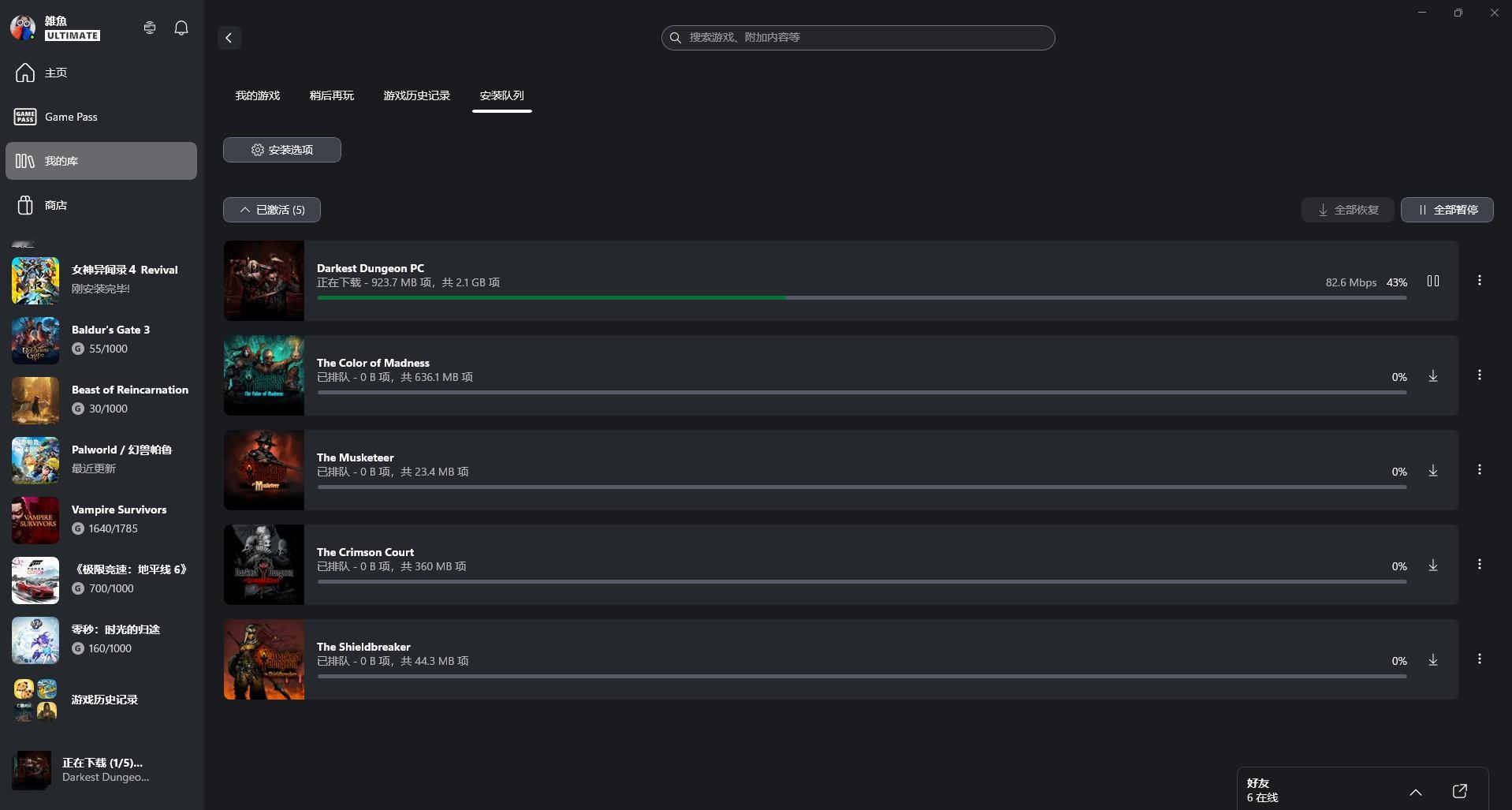The height and width of the screenshot is (810, 1512).
Task: Click The Musketeer title text
Action: 356,457
